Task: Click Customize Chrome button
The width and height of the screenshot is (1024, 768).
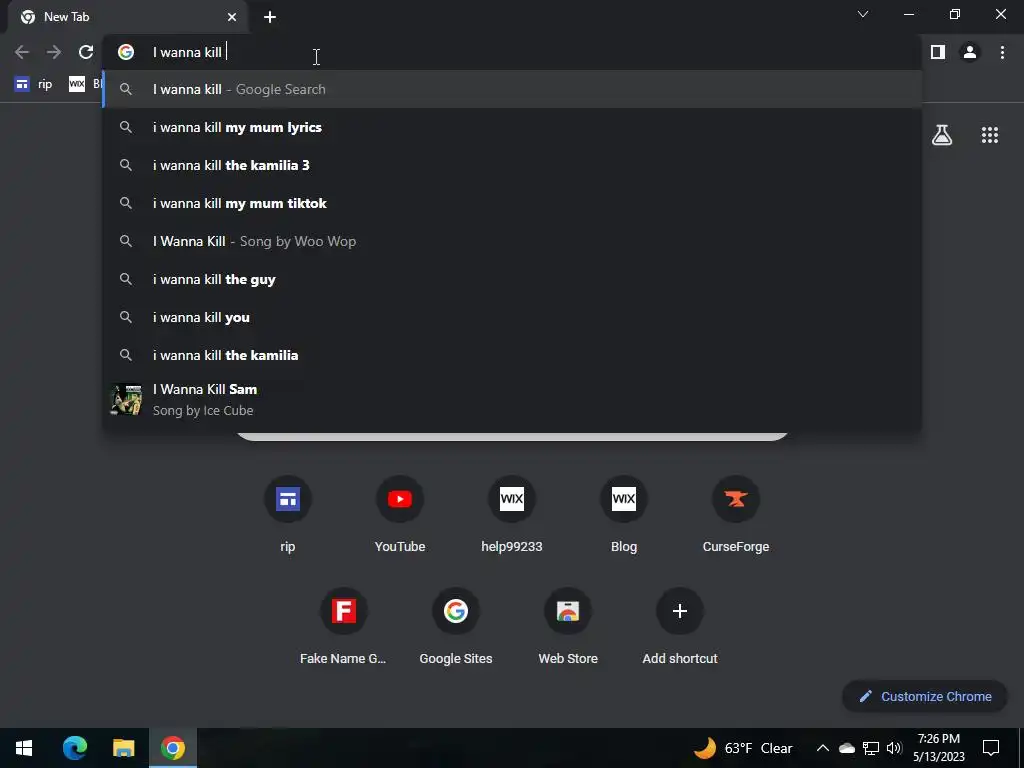Action: pyautogui.click(x=925, y=696)
